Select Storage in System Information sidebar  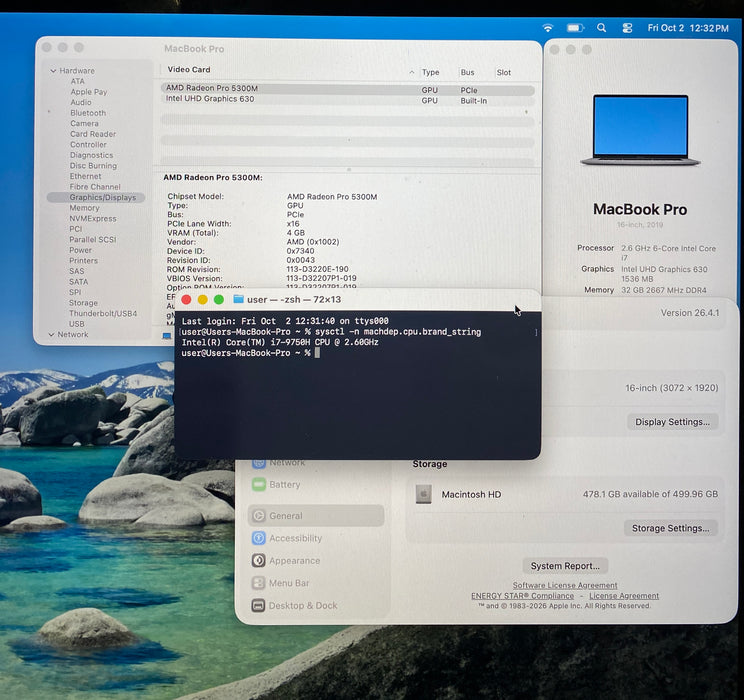[83, 303]
